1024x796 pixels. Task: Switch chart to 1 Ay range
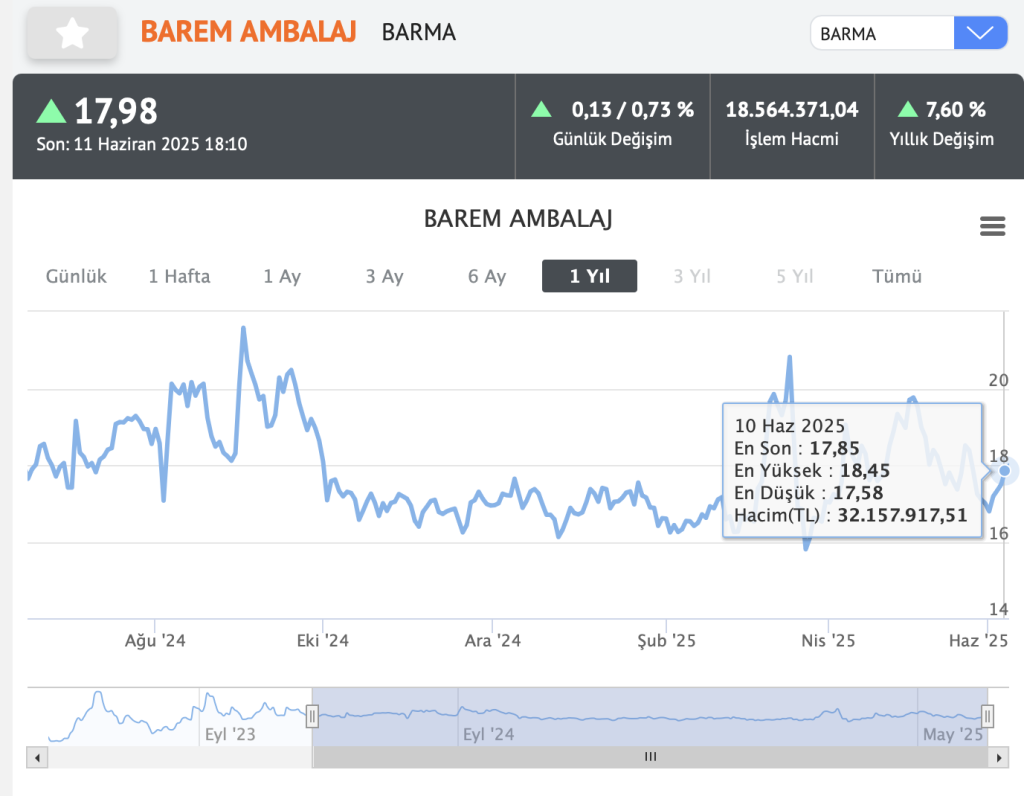pyautogui.click(x=282, y=276)
